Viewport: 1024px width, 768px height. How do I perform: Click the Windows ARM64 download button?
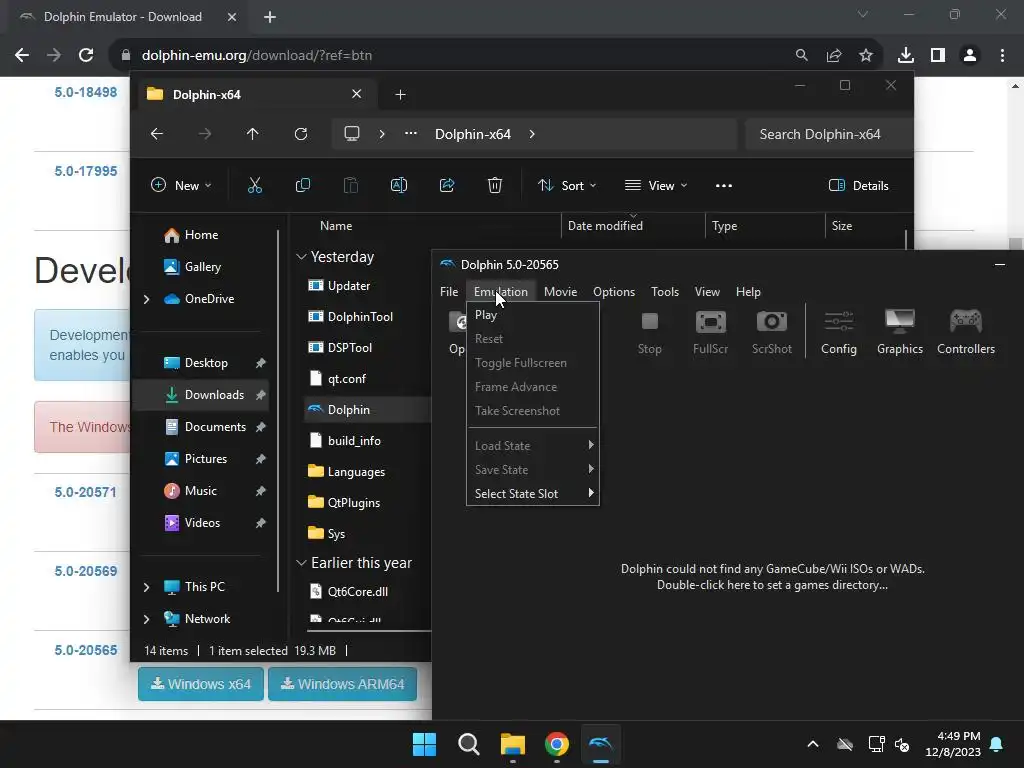point(342,684)
